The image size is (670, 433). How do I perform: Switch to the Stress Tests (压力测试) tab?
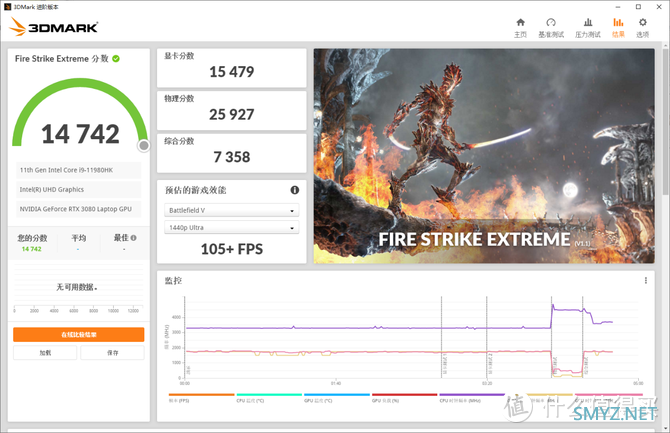click(x=588, y=28)
